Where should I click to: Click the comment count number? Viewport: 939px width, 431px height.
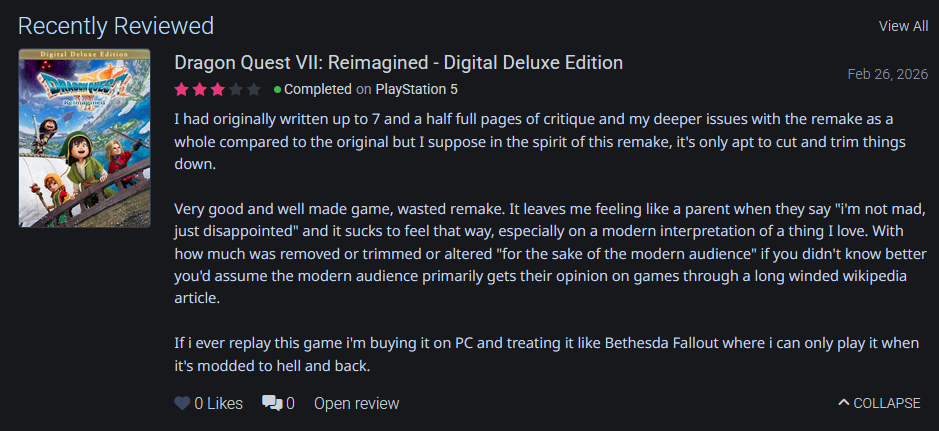[290, 404]
